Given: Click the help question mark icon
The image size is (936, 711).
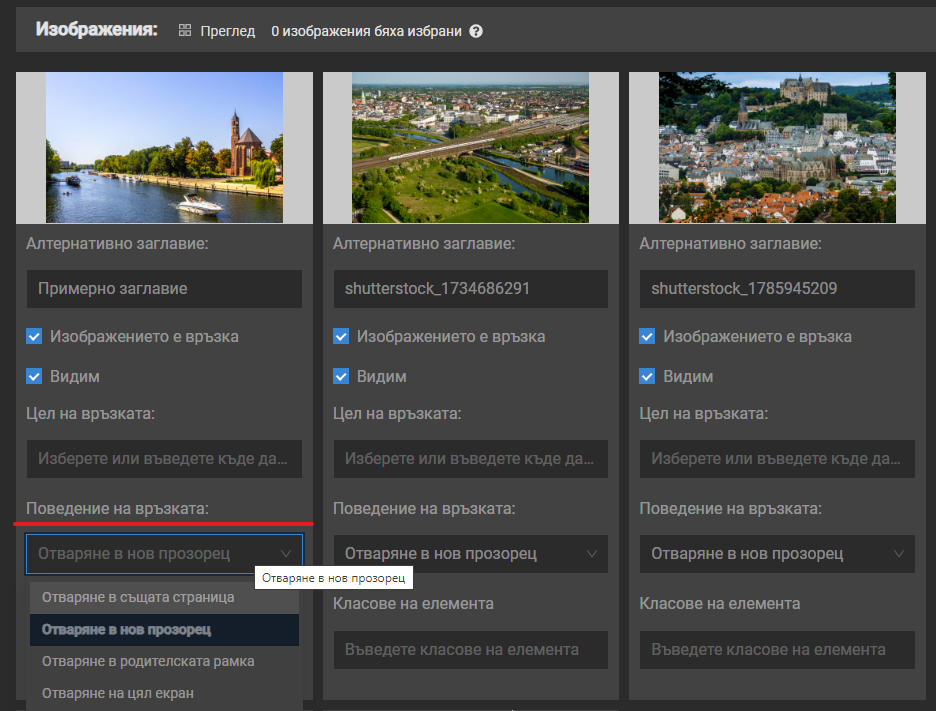Looking at the screenshot, I should [x=476, y=31].
